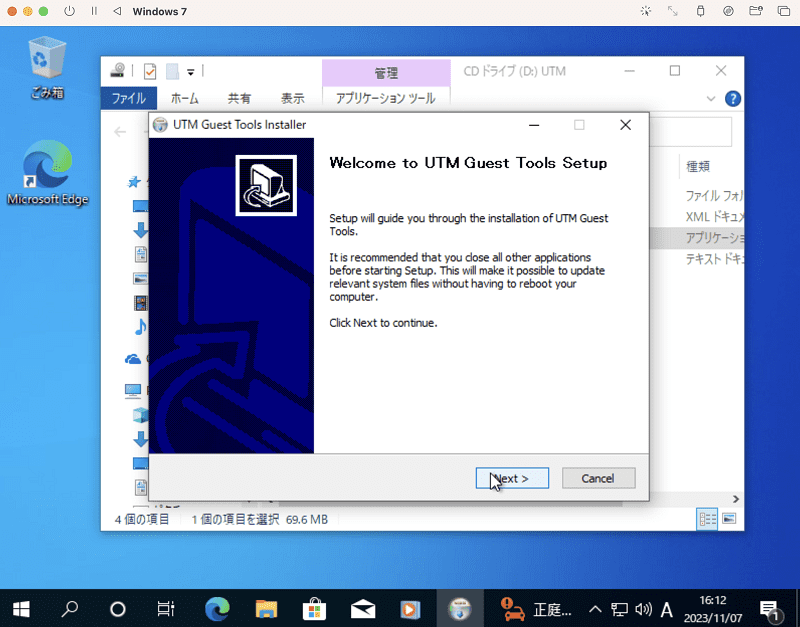Open Microsoft Store from taskbar
Screen dimensions: 800x627
tap(314, 609)
